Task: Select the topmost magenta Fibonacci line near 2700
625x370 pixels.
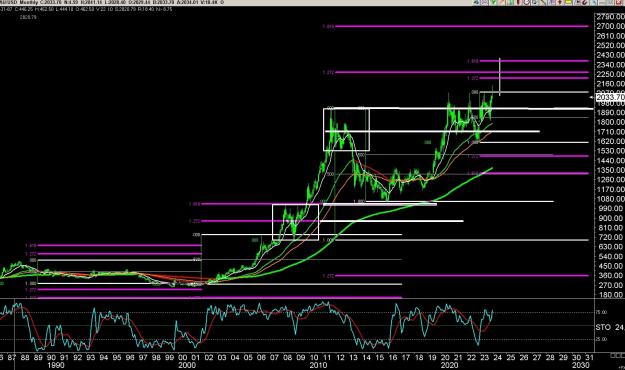Action: [x=462, y=26]
